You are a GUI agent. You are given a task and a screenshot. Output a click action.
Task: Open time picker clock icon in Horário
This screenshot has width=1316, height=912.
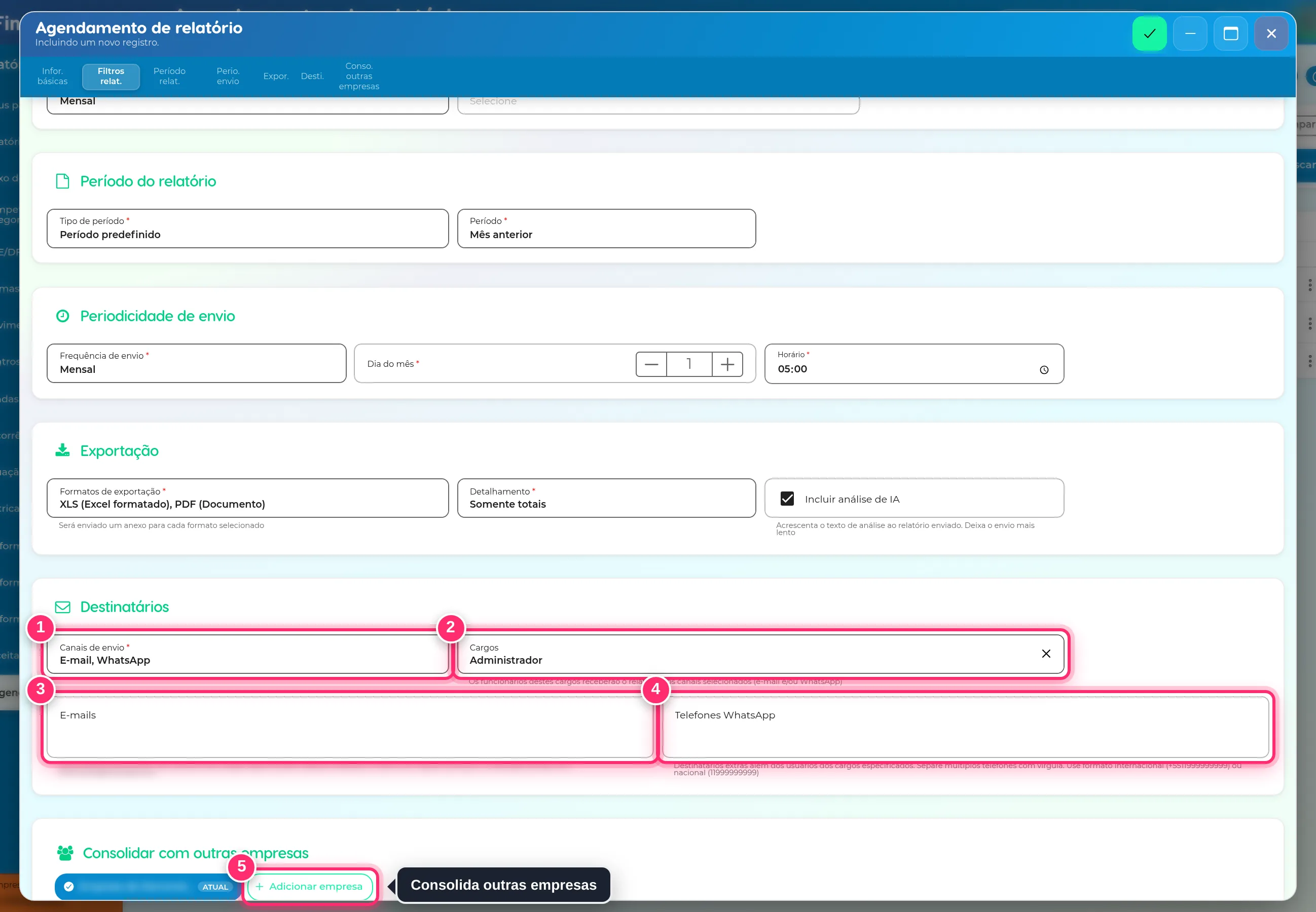tap(1044, 370)
